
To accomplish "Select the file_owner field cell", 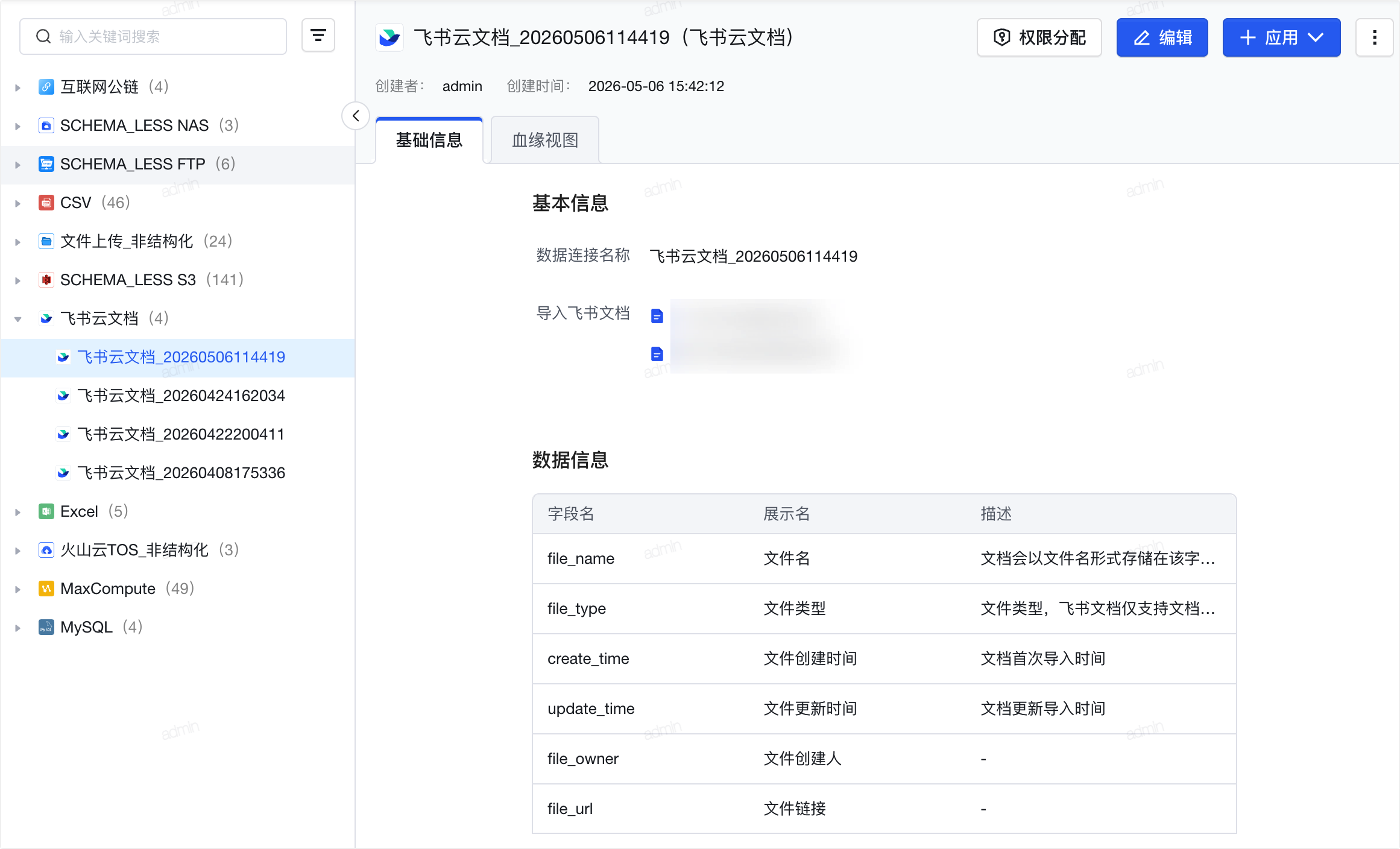I will 583,759.
